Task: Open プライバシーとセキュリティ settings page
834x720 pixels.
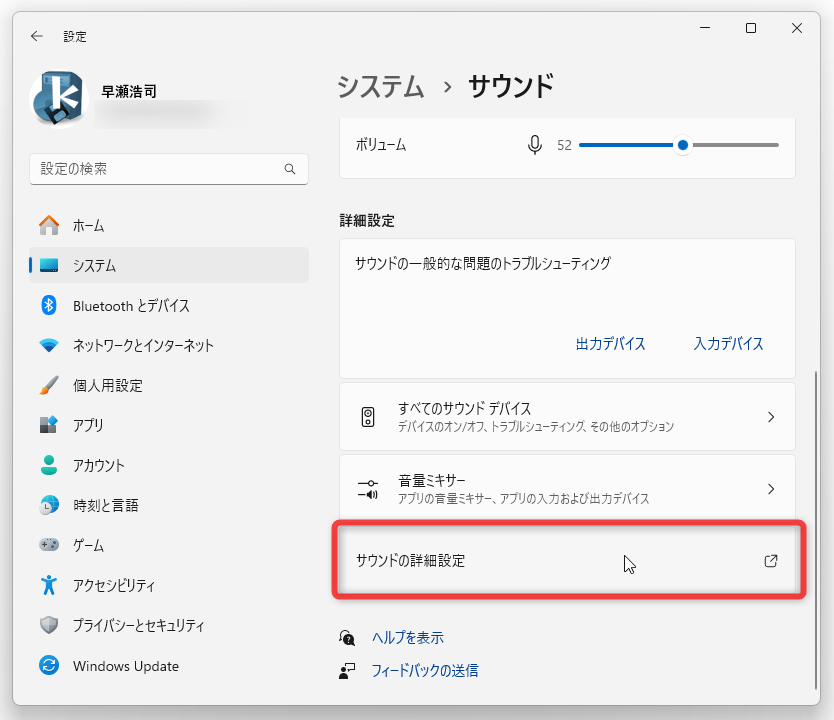Action: pos(169,625)
